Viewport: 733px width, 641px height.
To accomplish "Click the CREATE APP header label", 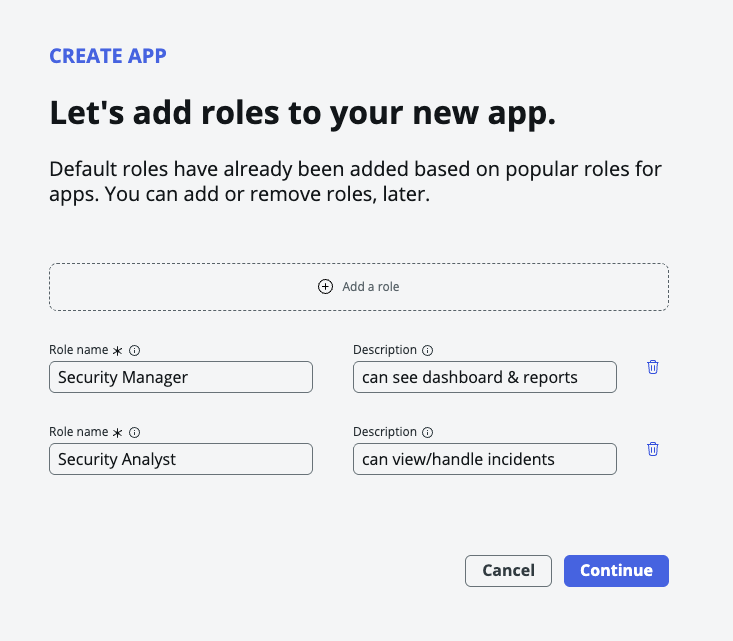I will [108, 56].
